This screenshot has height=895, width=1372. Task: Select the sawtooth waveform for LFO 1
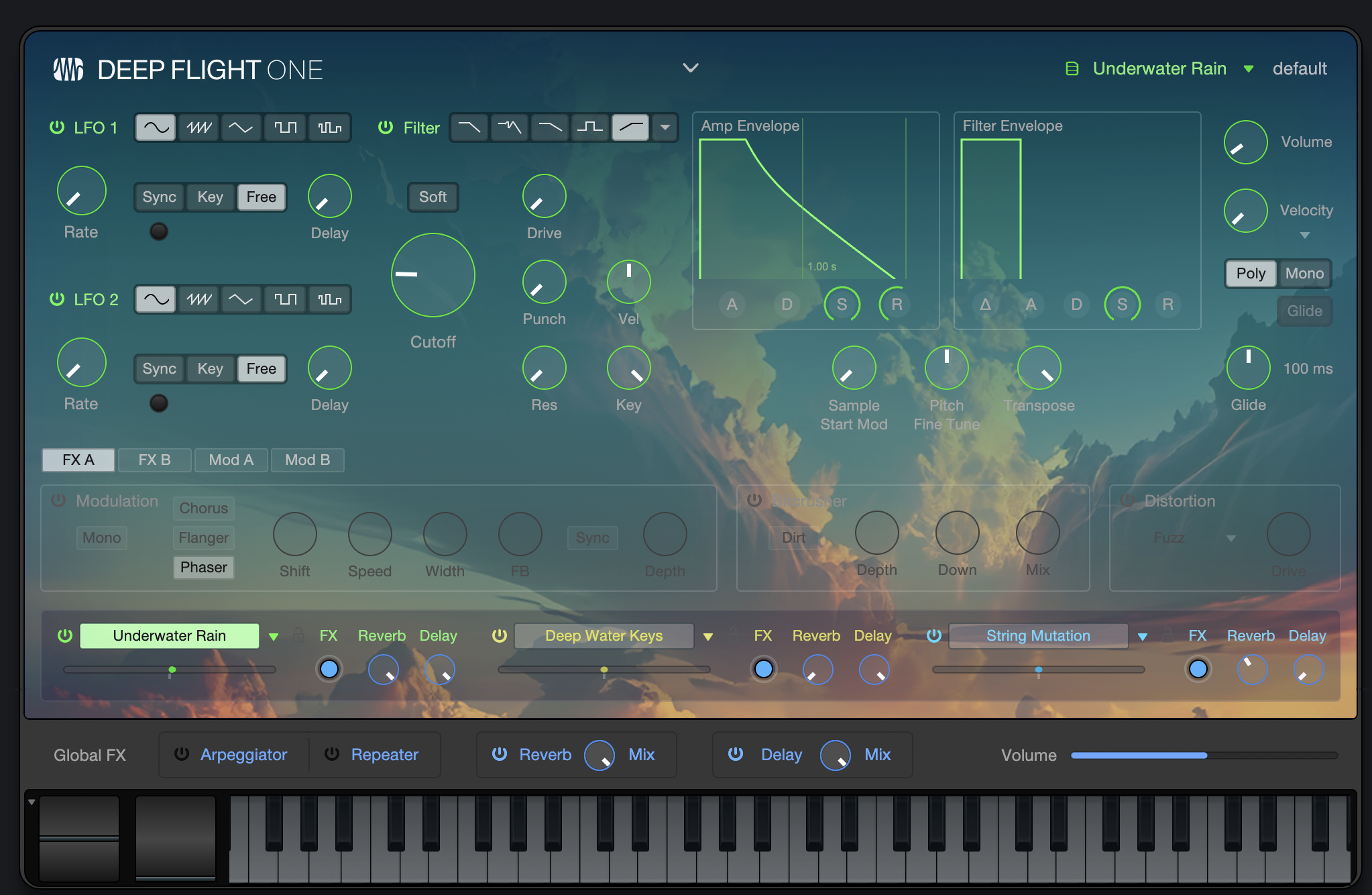[x=199, y=127]
